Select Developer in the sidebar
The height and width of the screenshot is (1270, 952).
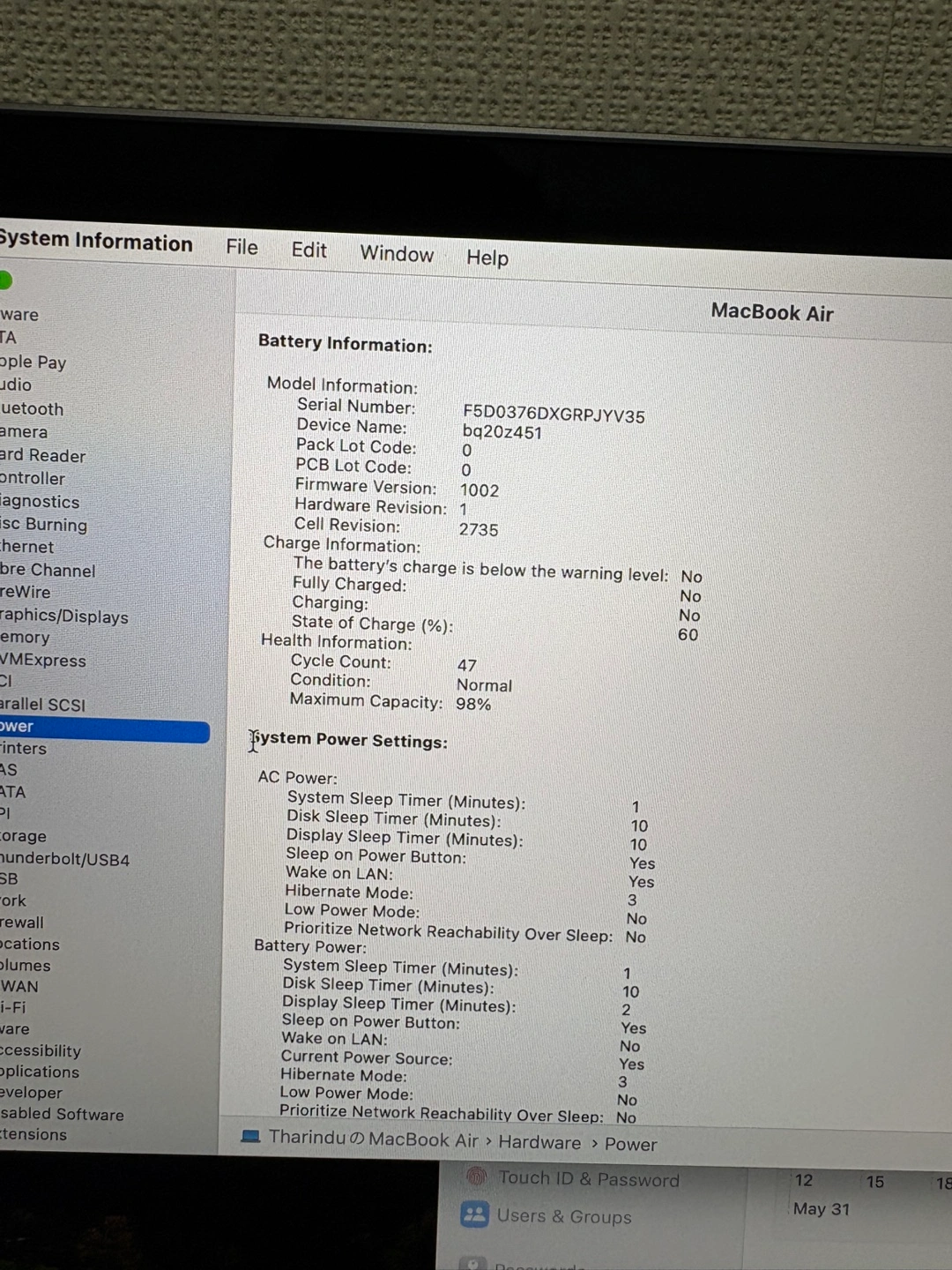[x=31, y=1093]
